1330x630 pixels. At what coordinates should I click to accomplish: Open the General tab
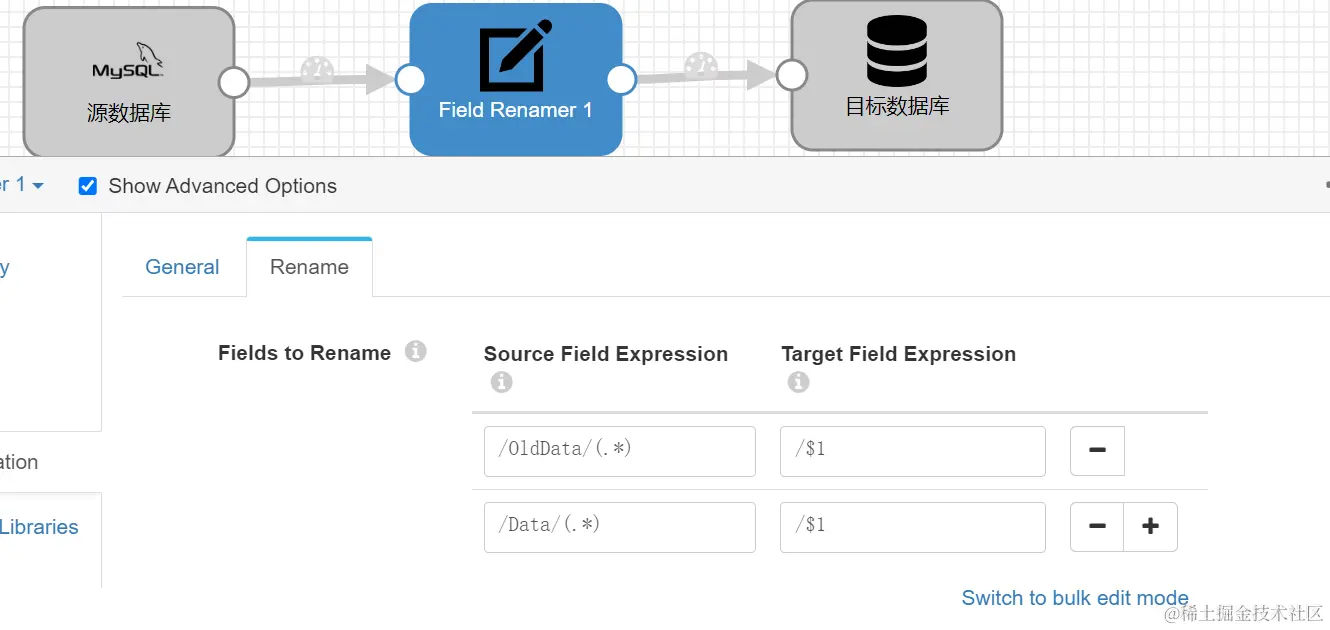pos(182,267)
